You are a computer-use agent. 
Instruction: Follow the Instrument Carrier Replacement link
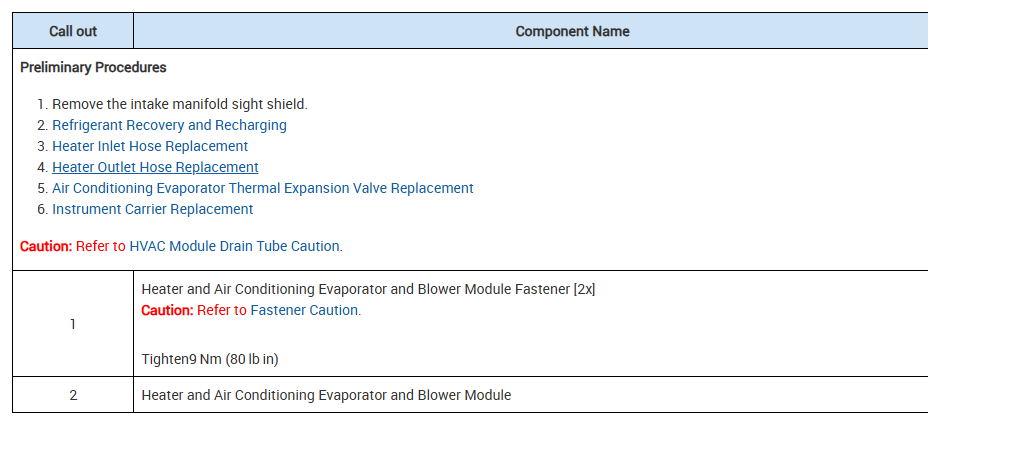(x=152, y=209)
